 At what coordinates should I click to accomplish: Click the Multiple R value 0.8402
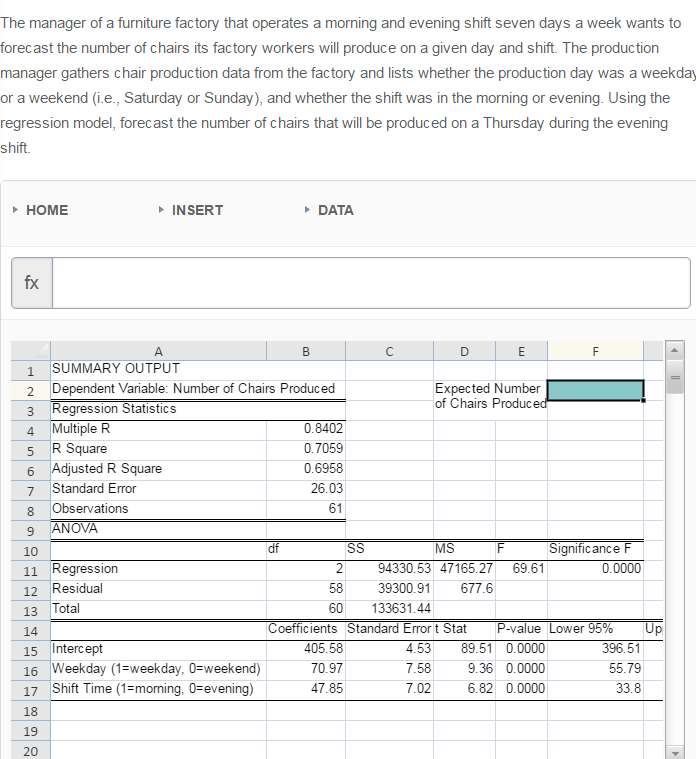(306, 428)
